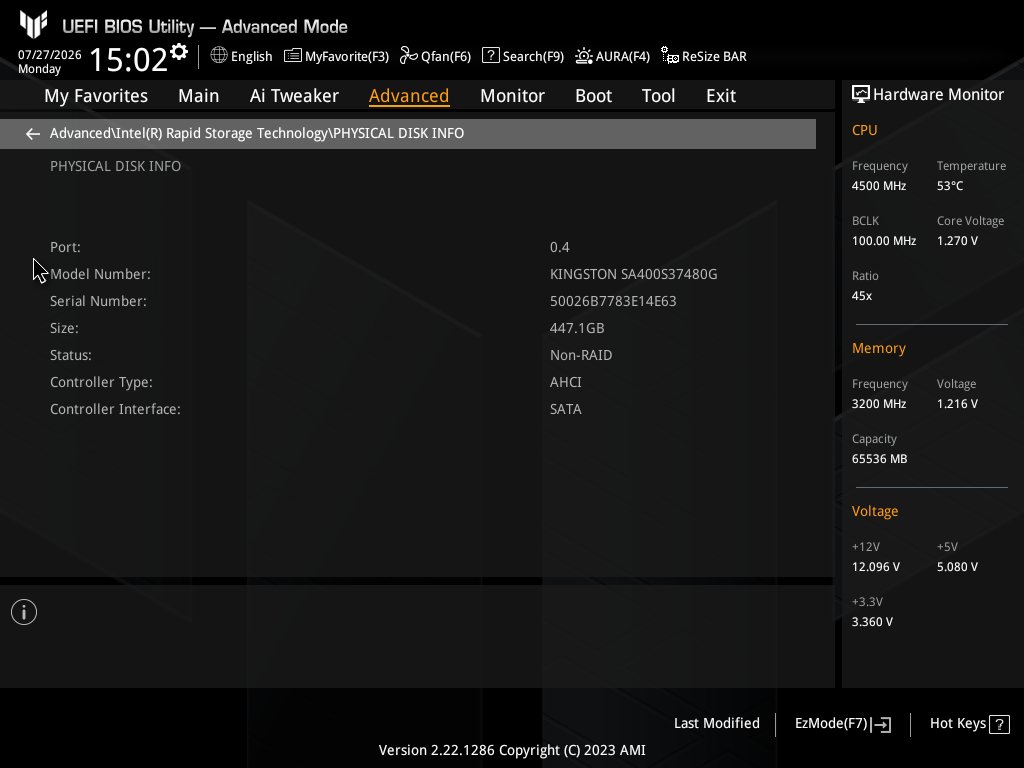
Task: Click the TUF logo icon
Action: coord(33,25)
